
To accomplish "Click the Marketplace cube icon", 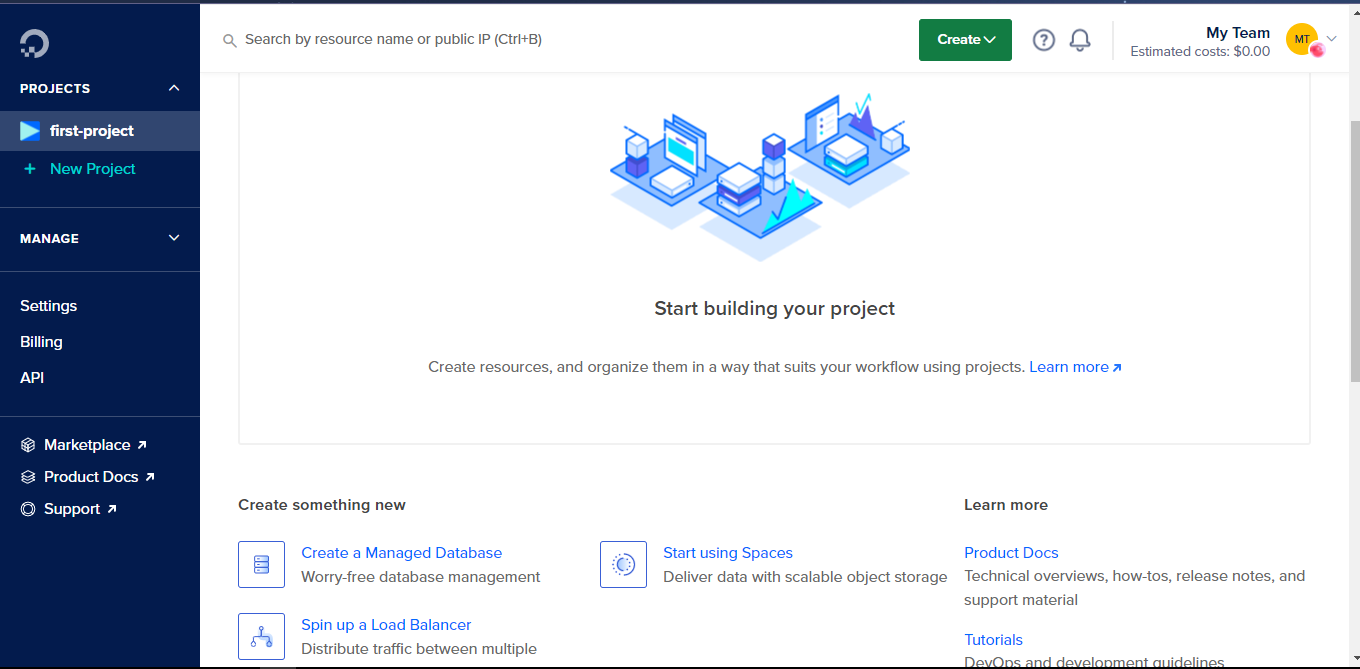I will pos(28,445).
